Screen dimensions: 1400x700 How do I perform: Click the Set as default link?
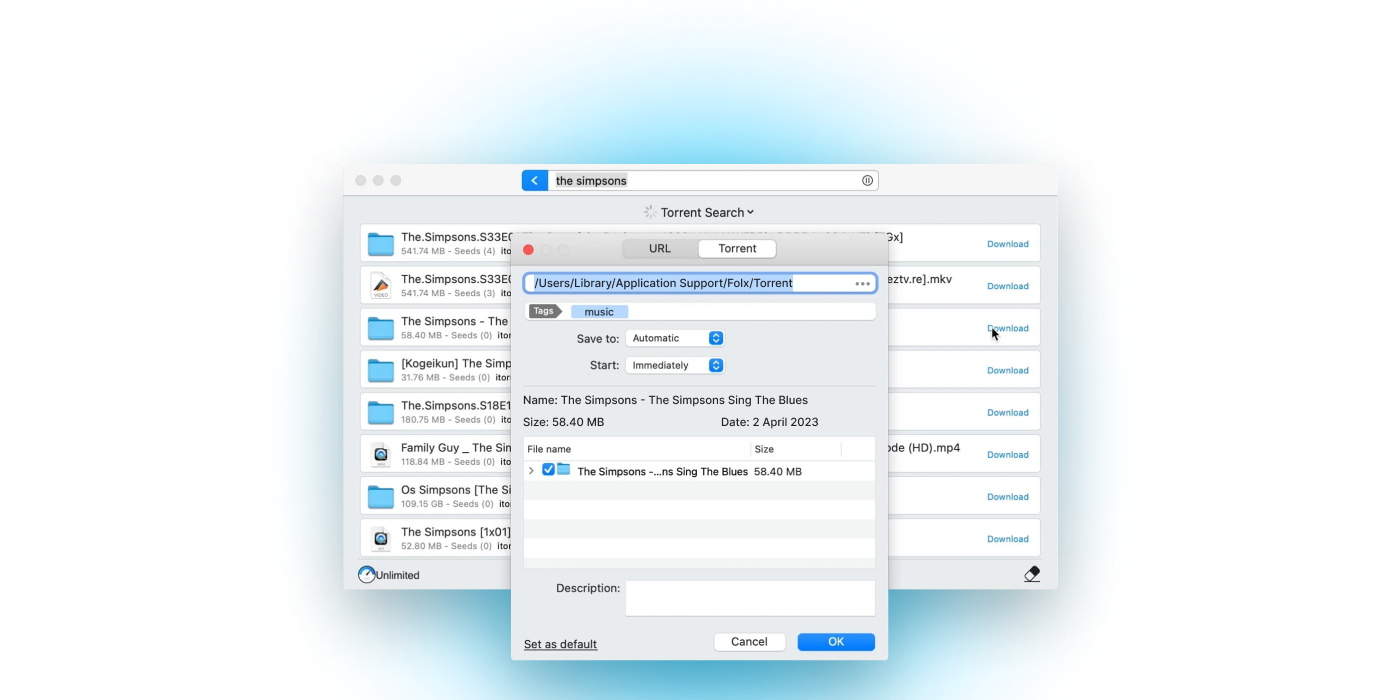(x=560, y=644)
